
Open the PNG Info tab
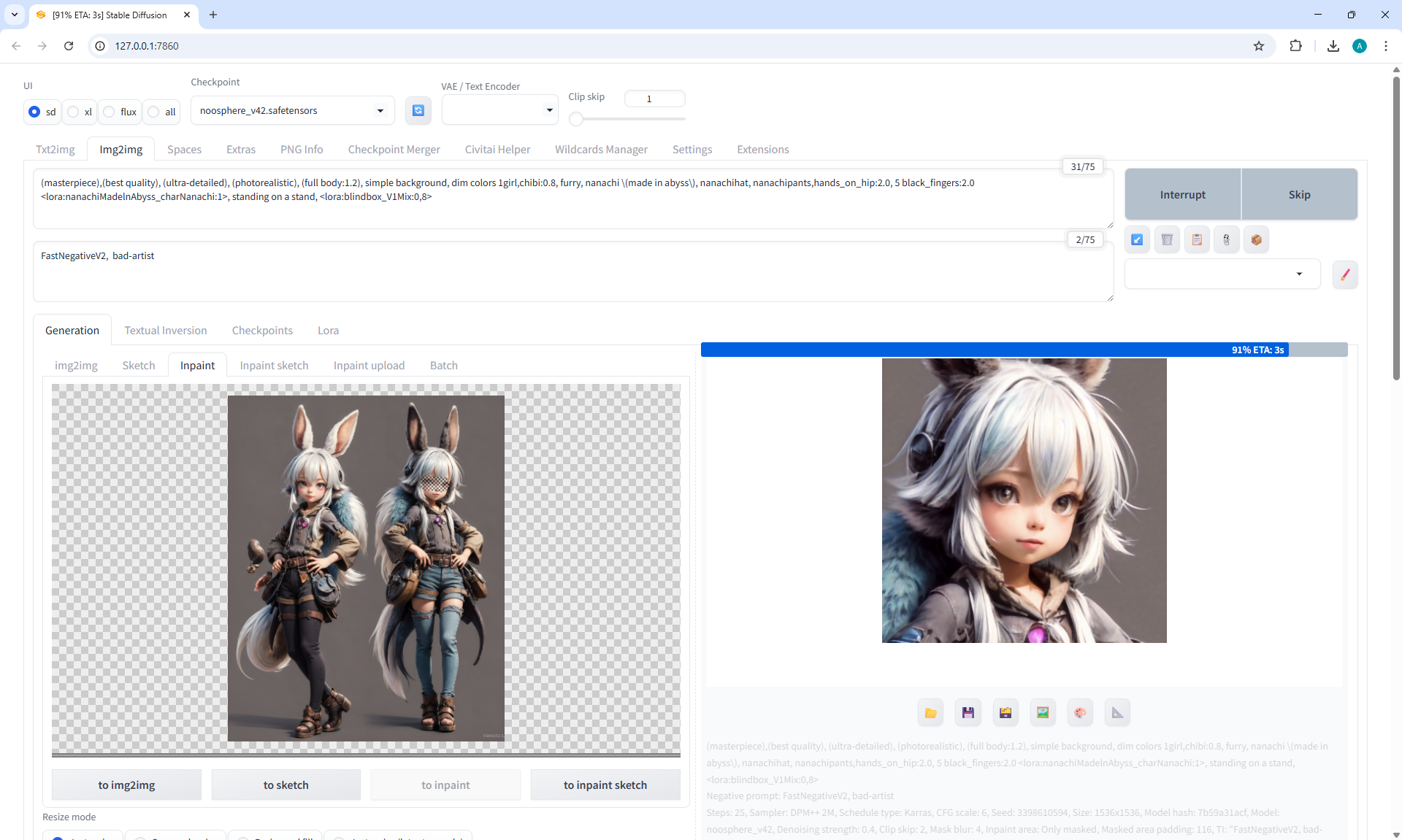(x=302, y=149)
